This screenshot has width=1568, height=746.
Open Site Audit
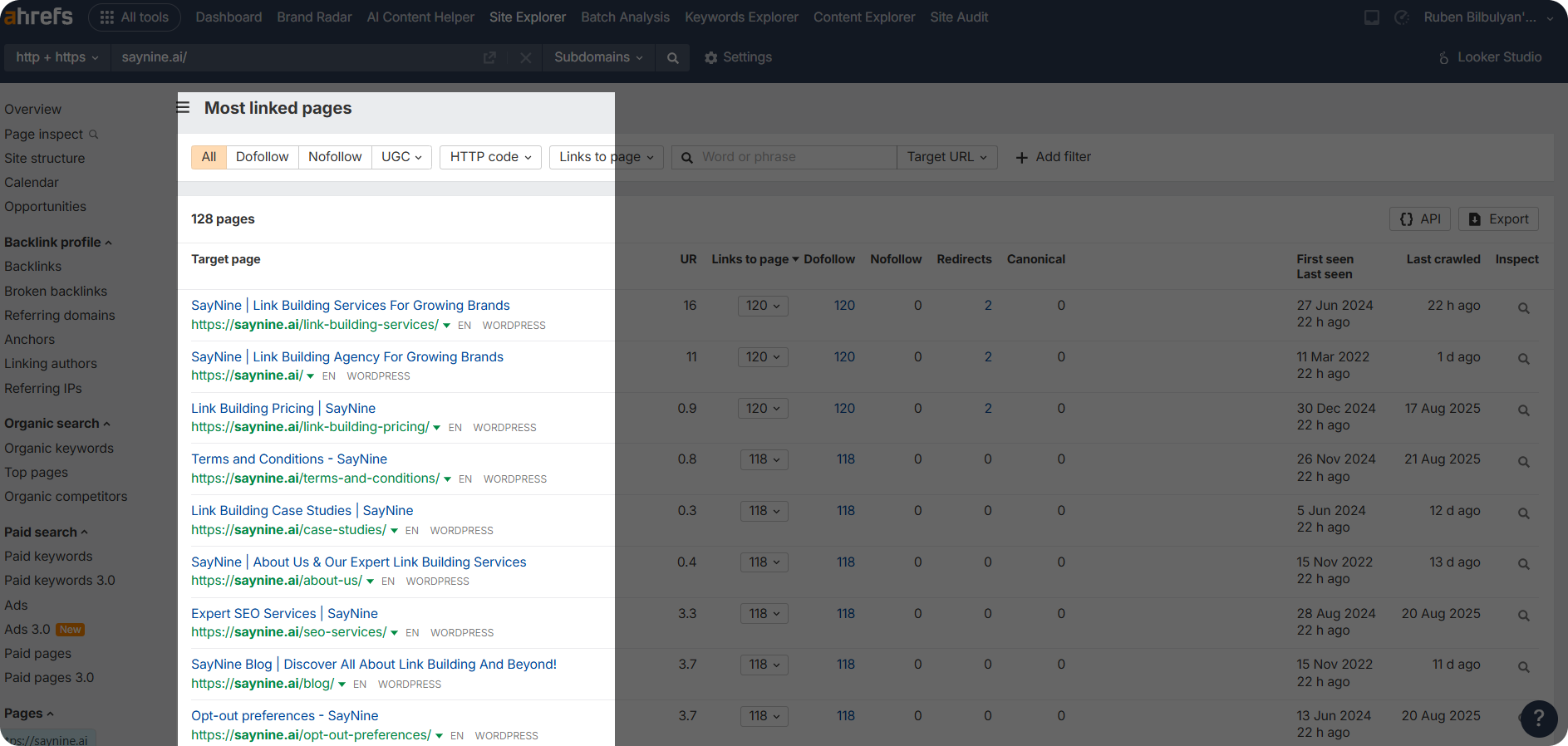(959, 17)
